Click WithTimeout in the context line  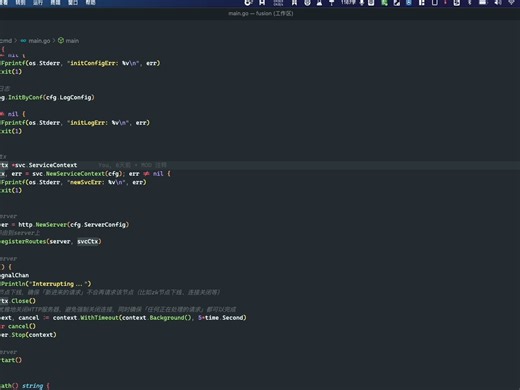(x=99, y=318)
